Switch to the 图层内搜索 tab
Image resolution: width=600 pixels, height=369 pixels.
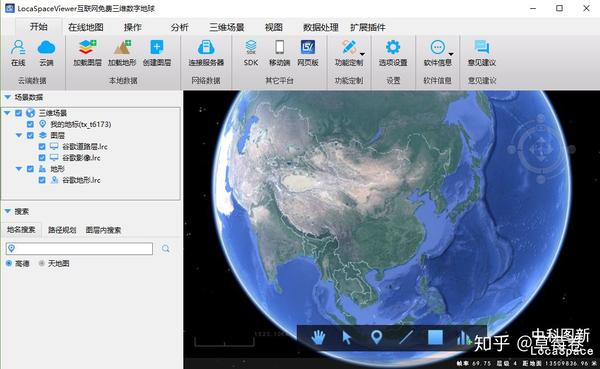(x=103, y=230)
